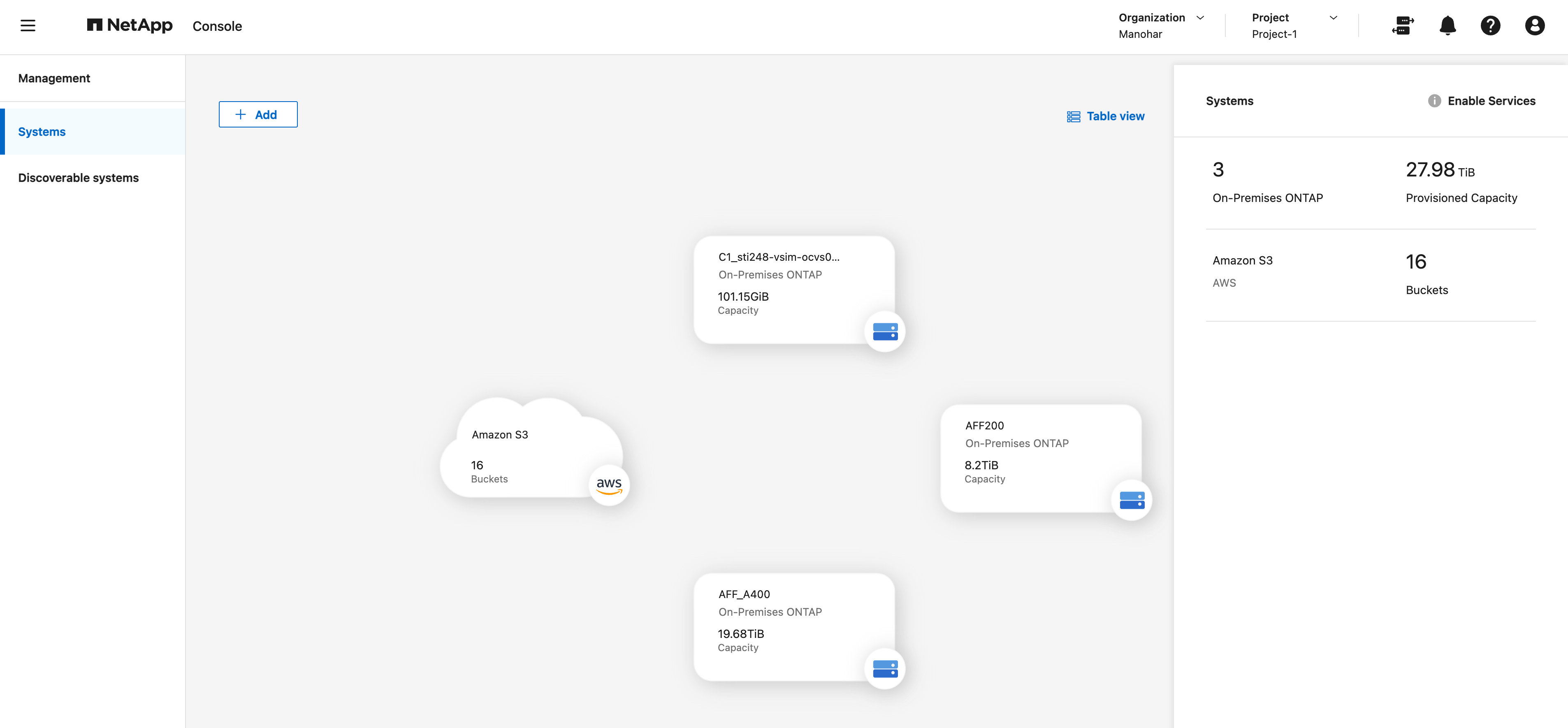The width and height of the screenshot is (1568, 728).
Task: Click the Add button
Action: pos(258,114)
